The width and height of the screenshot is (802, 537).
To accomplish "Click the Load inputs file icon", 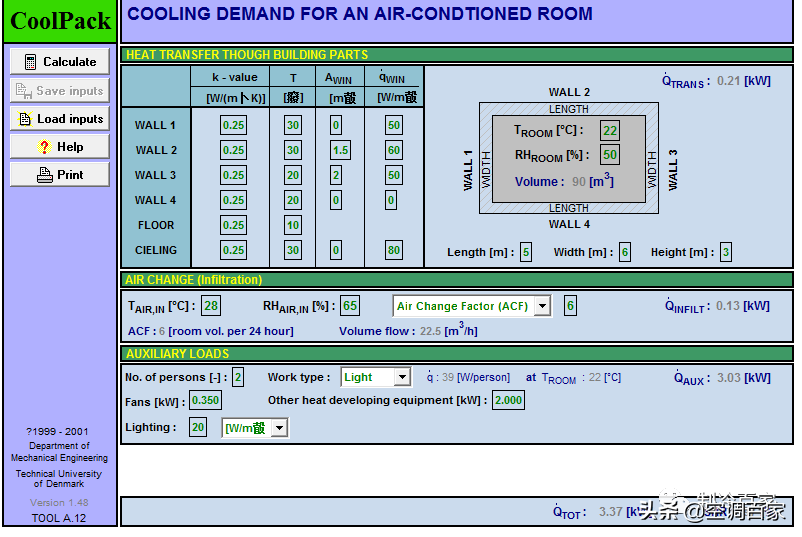I will pos(25,119).
